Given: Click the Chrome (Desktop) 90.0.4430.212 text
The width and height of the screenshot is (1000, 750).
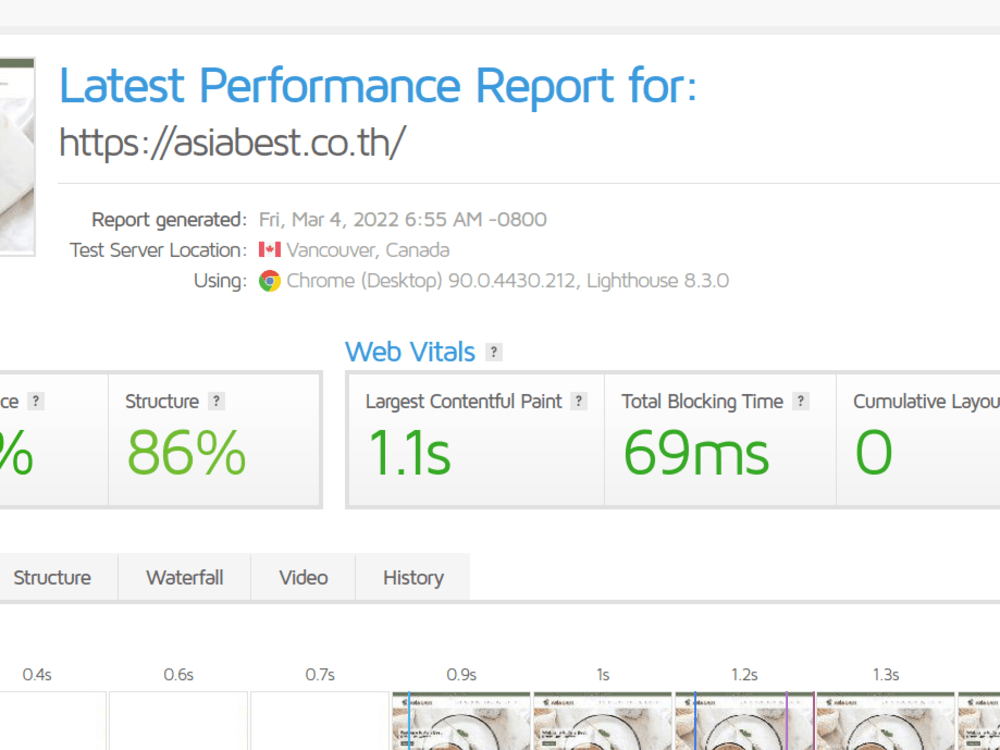Looking at the screenshot, I should pyautogui.click(x=508, y=281).
